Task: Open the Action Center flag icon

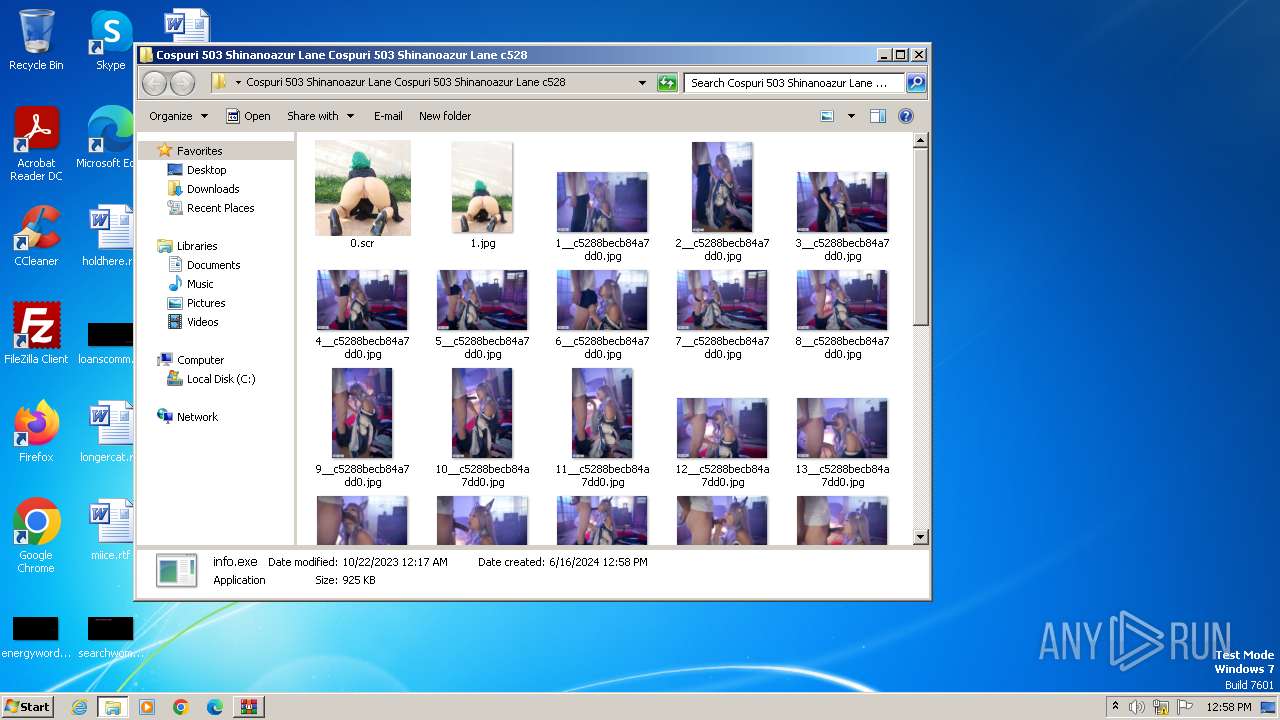Action: (1185, 707)
